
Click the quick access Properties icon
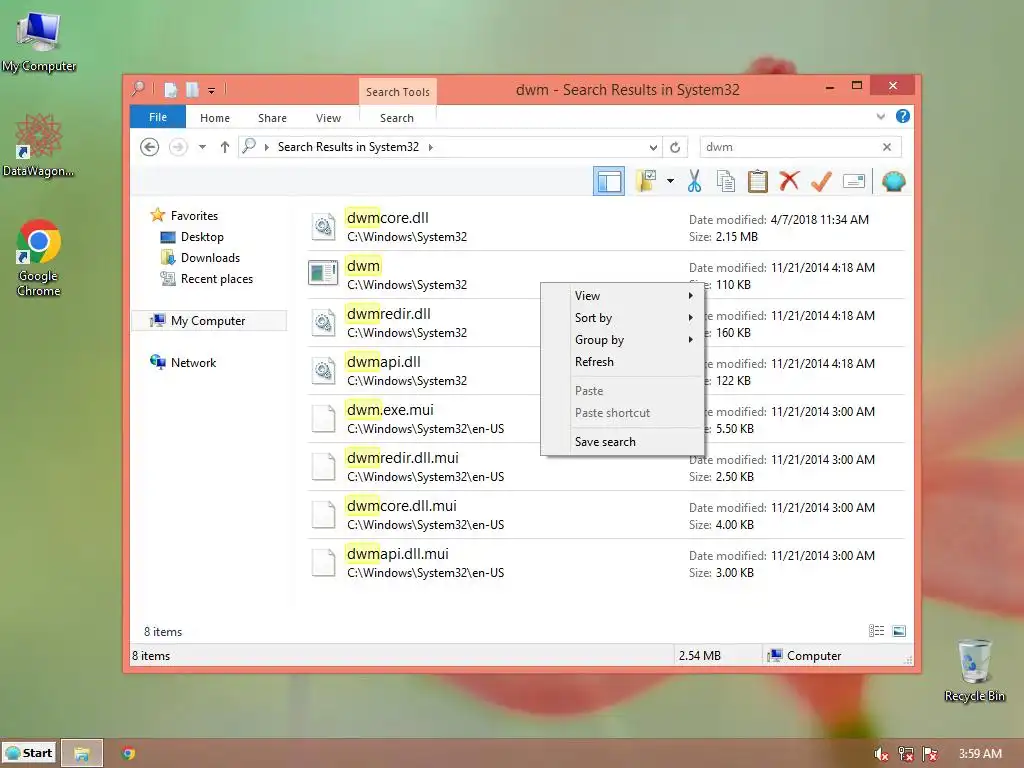tap(170, 89)
